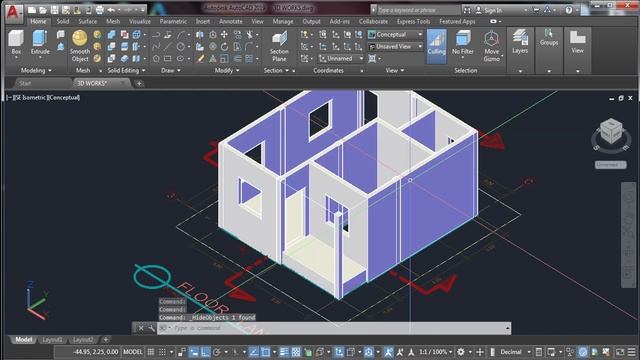The image size is (640, 360).
Task: Click the Groups panel button
Action: coord(549,38)
